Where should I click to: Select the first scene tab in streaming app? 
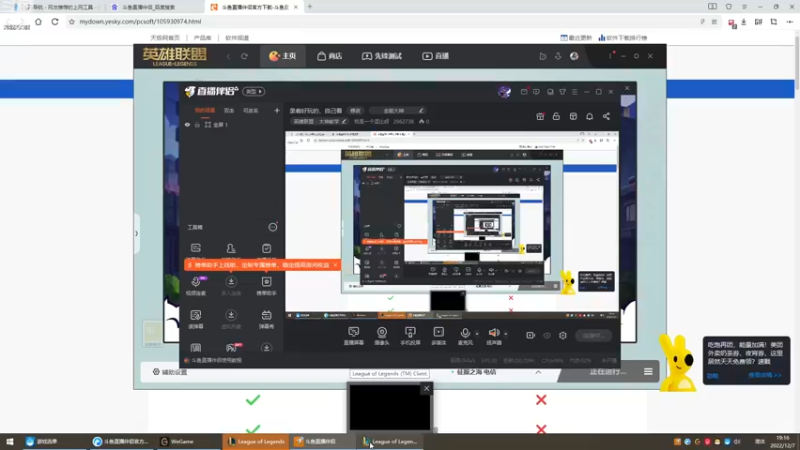click(205, 110)
